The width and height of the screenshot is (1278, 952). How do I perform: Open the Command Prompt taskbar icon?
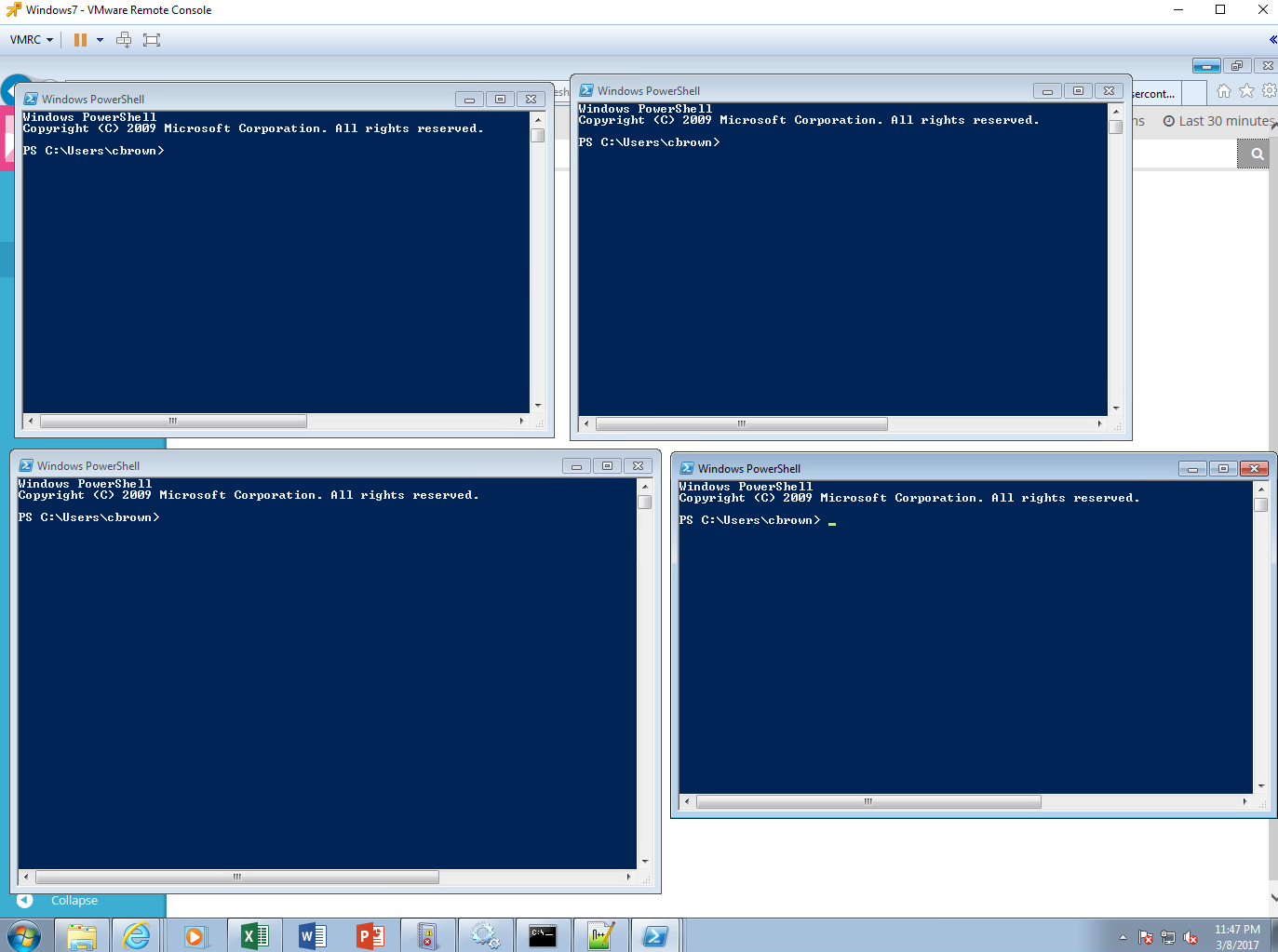543,936
